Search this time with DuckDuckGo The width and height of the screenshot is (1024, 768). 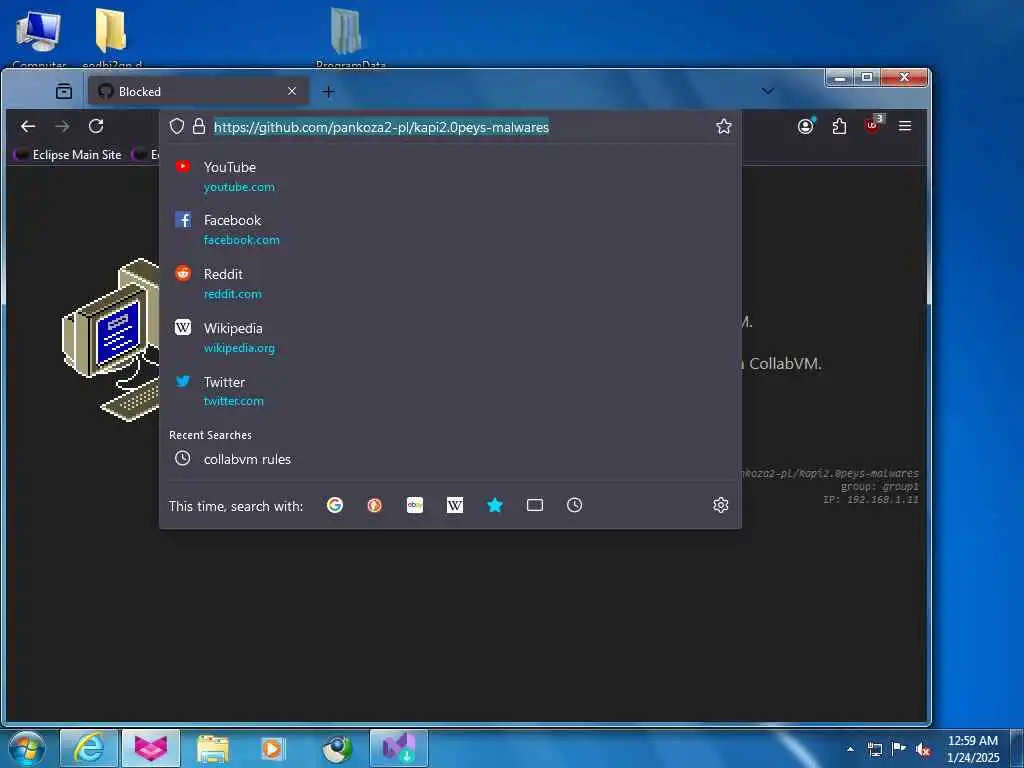[x=375, y=505]
